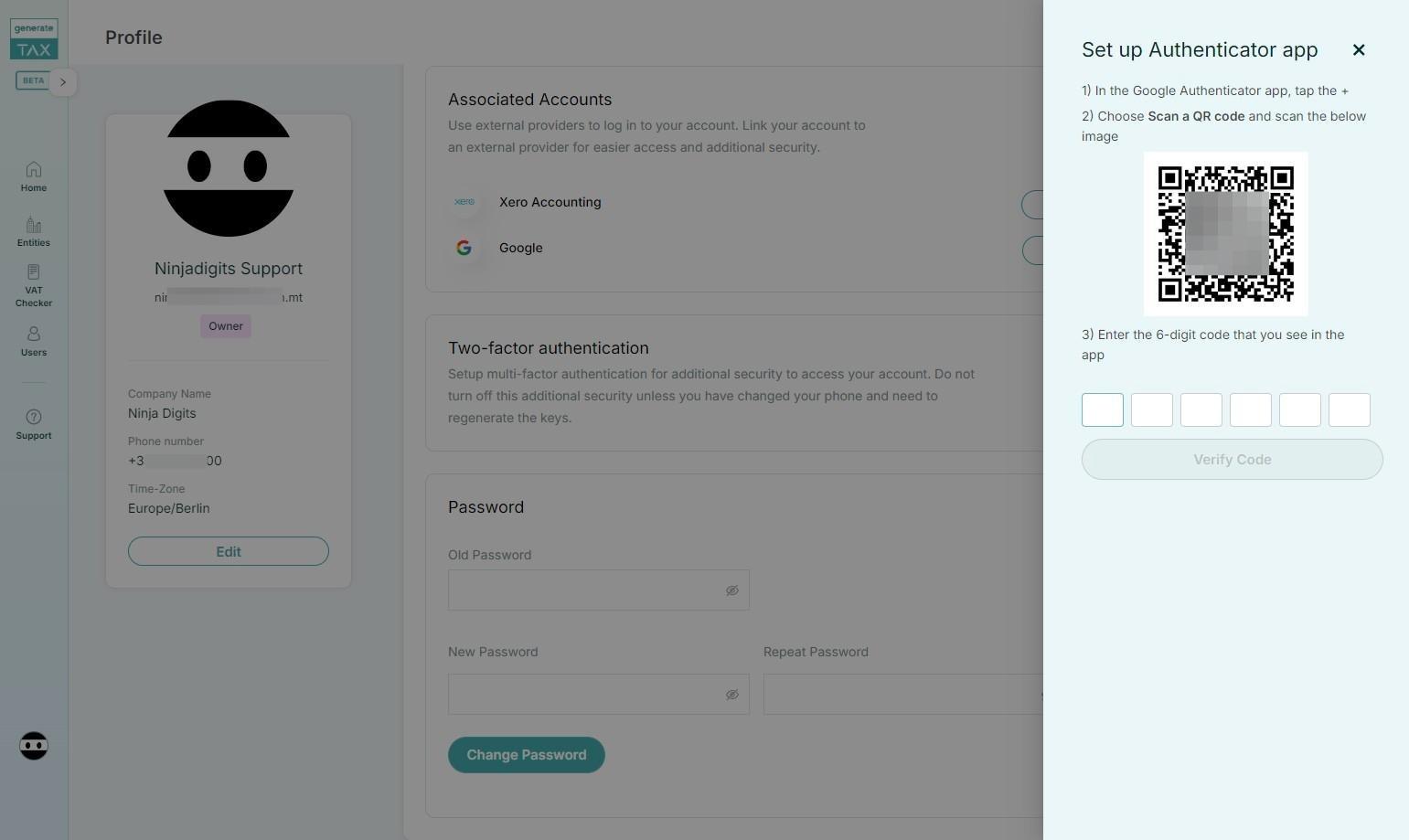The width and height of the screenshot is (1409, 840).
Task: Click the Ninja Digits company name value
Action: pyautogui.click(x=162, y=413)
